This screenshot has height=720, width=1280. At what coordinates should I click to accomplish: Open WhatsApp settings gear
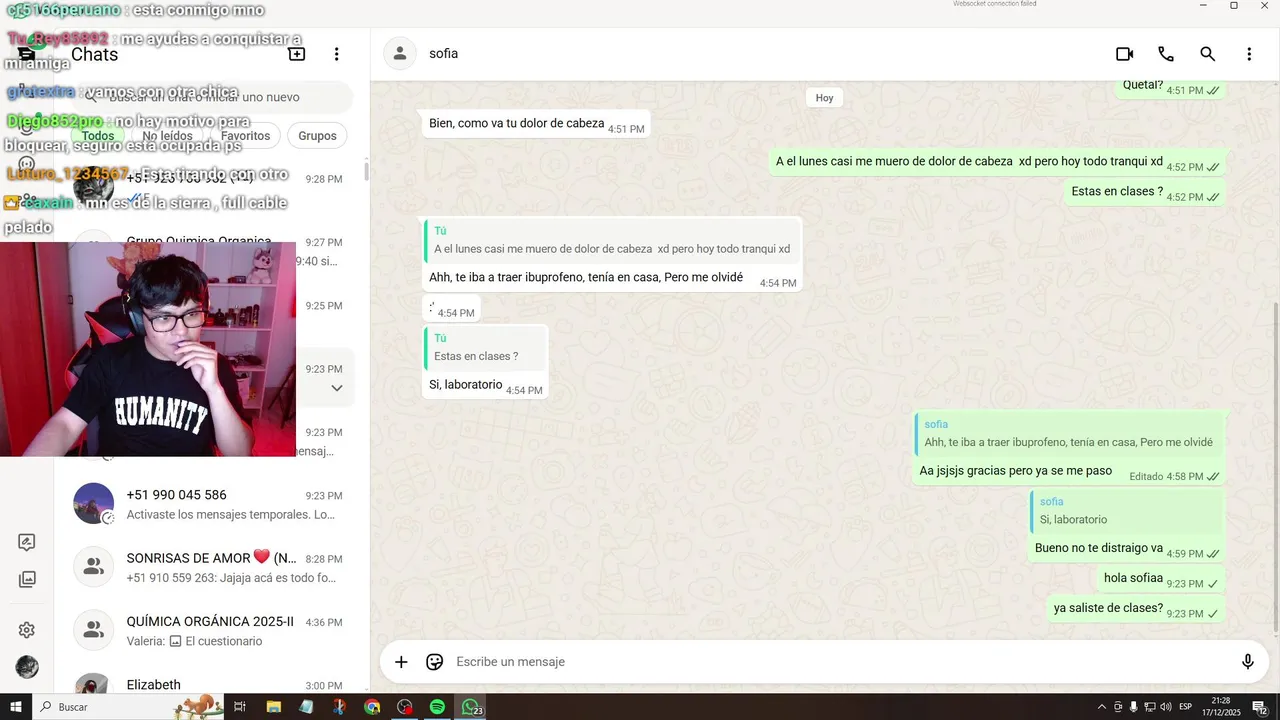(27, 630)
